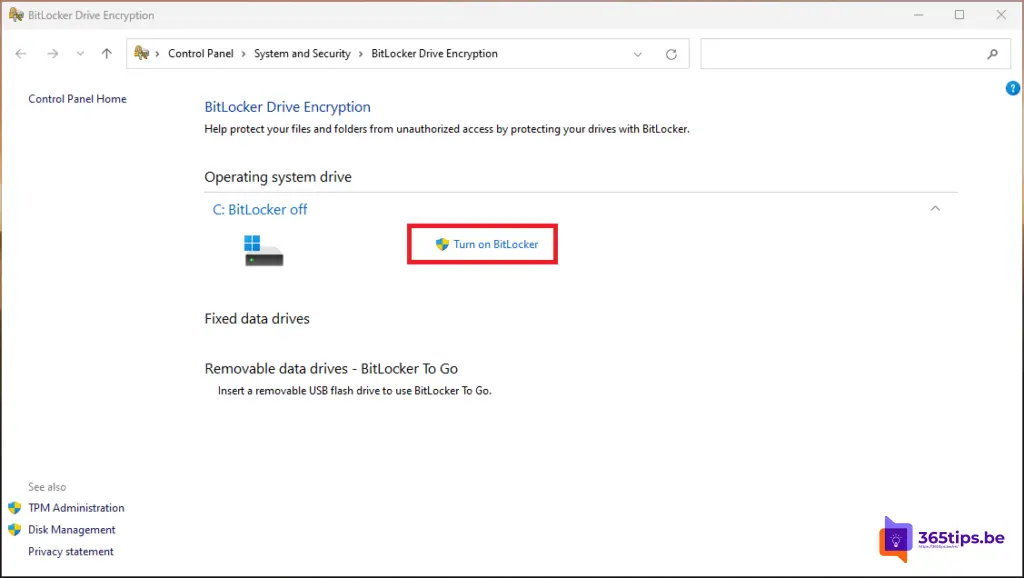Click the Back navigation arrow
Screen dimensions: 1024x578
(x=21, y=54)
